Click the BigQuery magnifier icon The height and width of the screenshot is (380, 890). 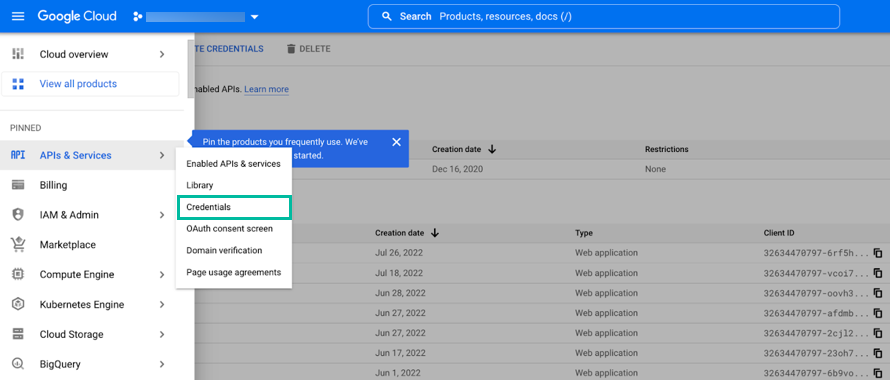click(18, 364)
